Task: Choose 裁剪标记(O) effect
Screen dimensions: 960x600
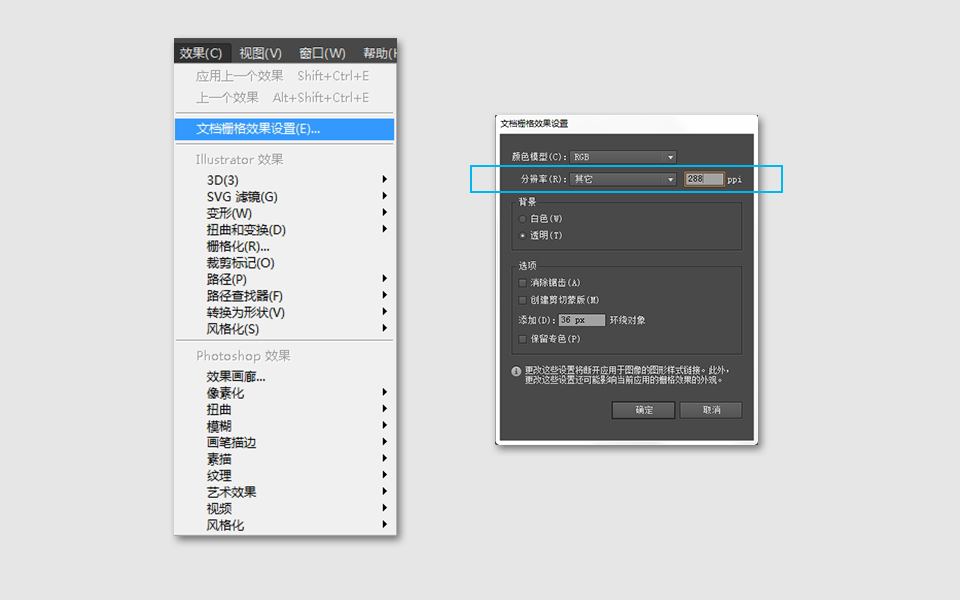Action: (x=285, y=263)
